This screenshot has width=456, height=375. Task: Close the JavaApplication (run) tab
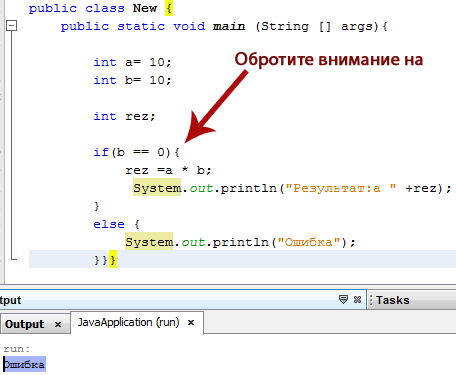coord(191,322)
